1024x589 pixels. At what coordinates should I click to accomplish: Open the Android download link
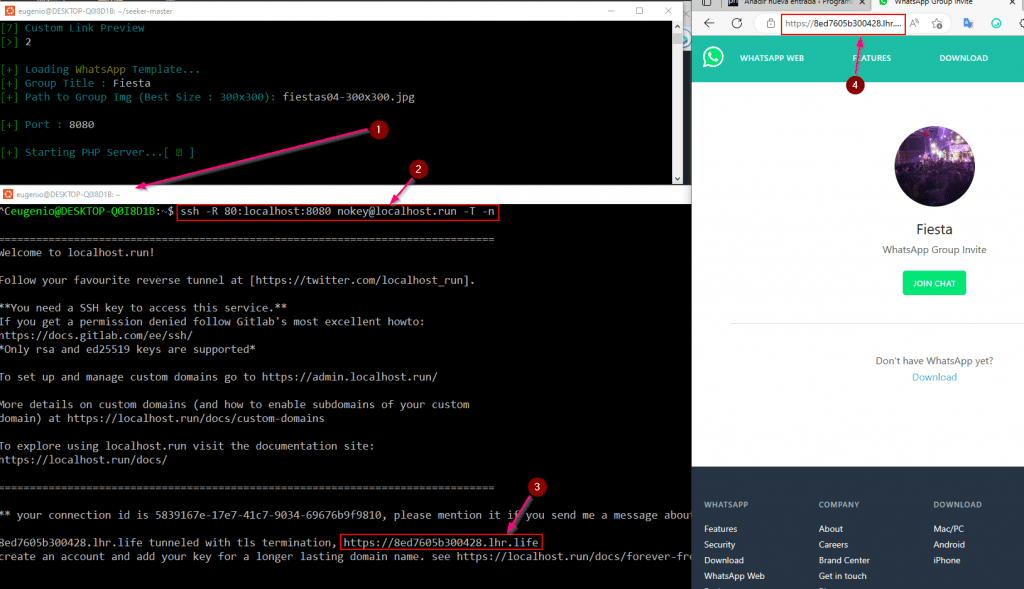(949, 545)
